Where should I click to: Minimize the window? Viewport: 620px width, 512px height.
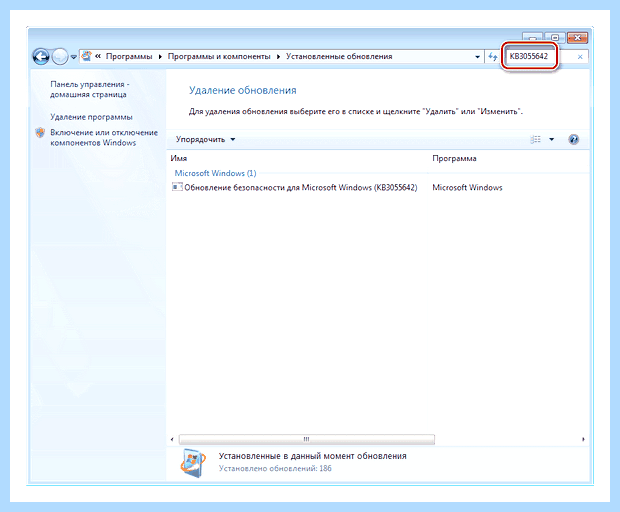pos(532,38)
